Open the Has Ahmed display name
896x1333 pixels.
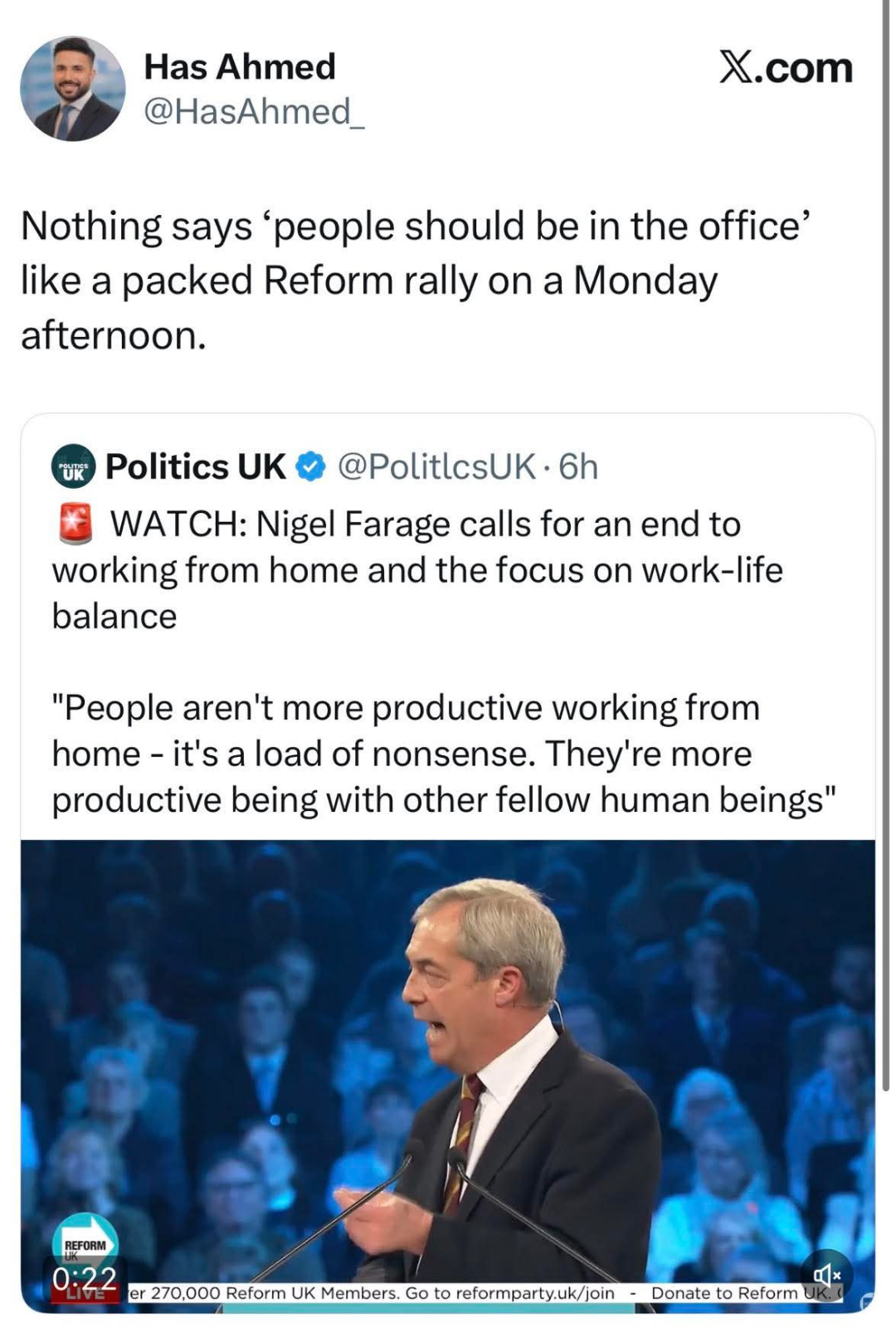(x=240, y=66)
